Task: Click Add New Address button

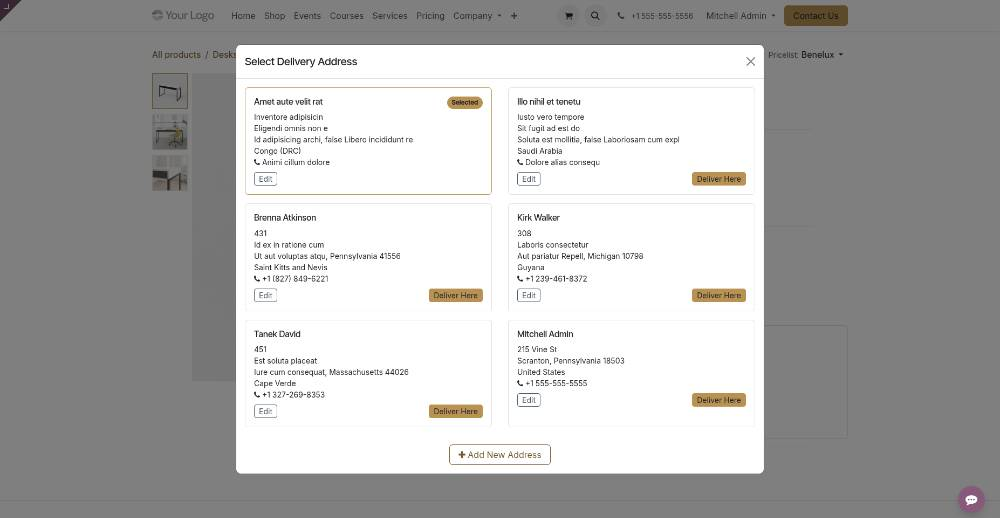Action: tap(500, 455)
